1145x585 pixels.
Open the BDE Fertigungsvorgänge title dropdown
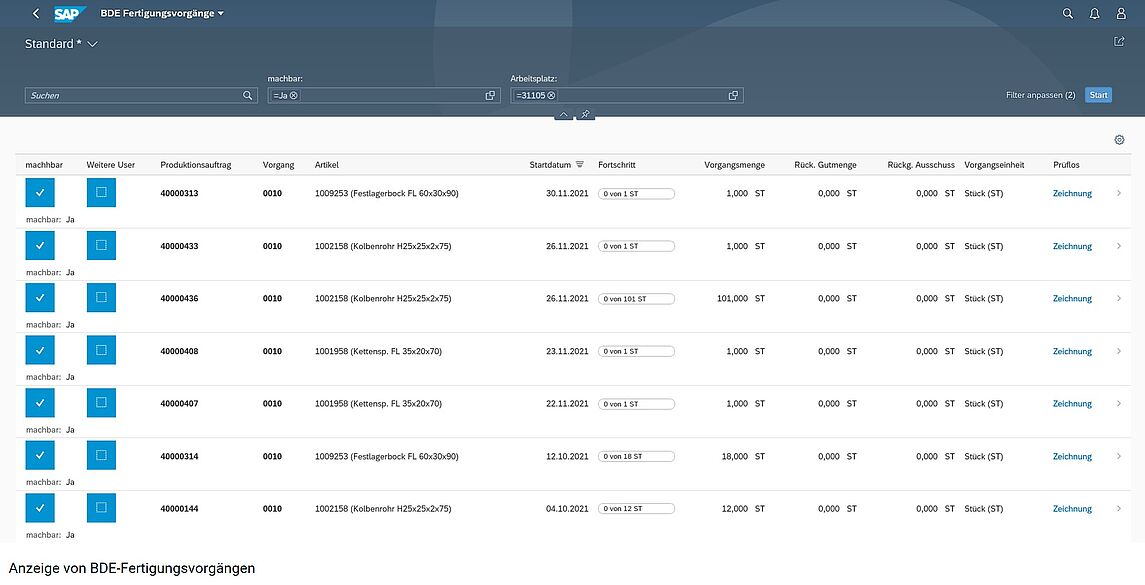coord(162,13)
